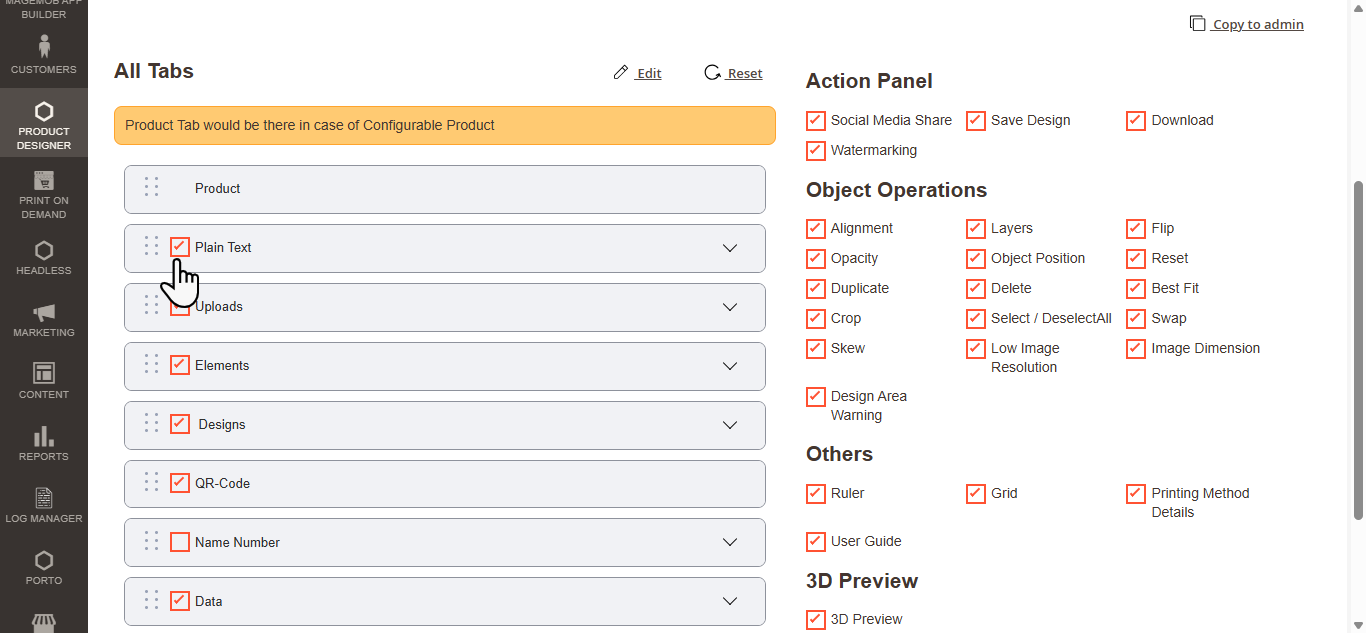Expand the Data tab settings
The height and width of the screenshot is (633, 1366).
[730, 601]
